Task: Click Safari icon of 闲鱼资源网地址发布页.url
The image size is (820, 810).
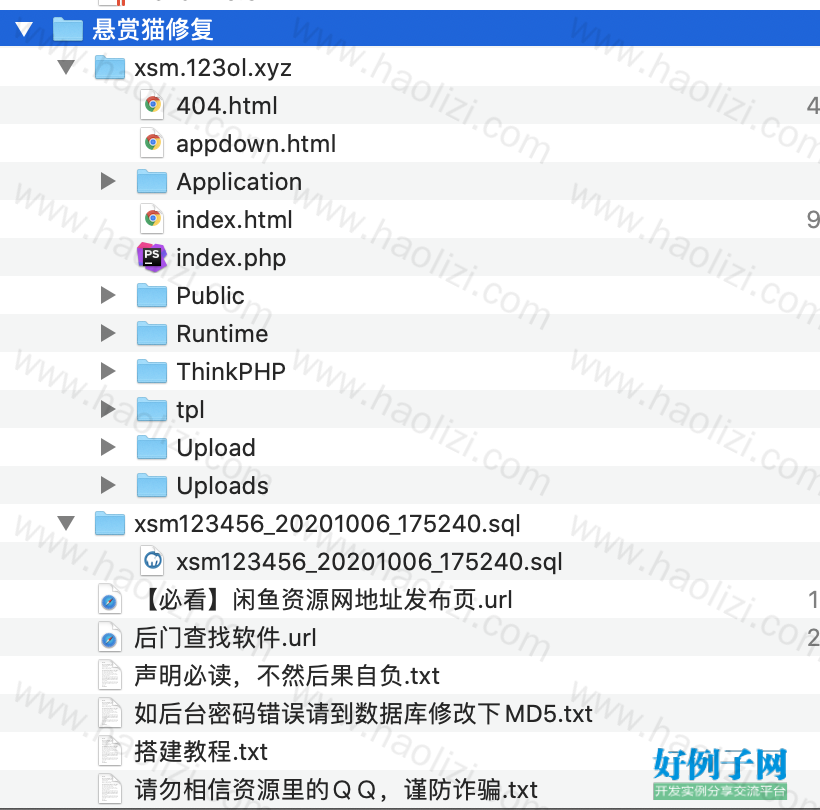Action: pos(110,599)
